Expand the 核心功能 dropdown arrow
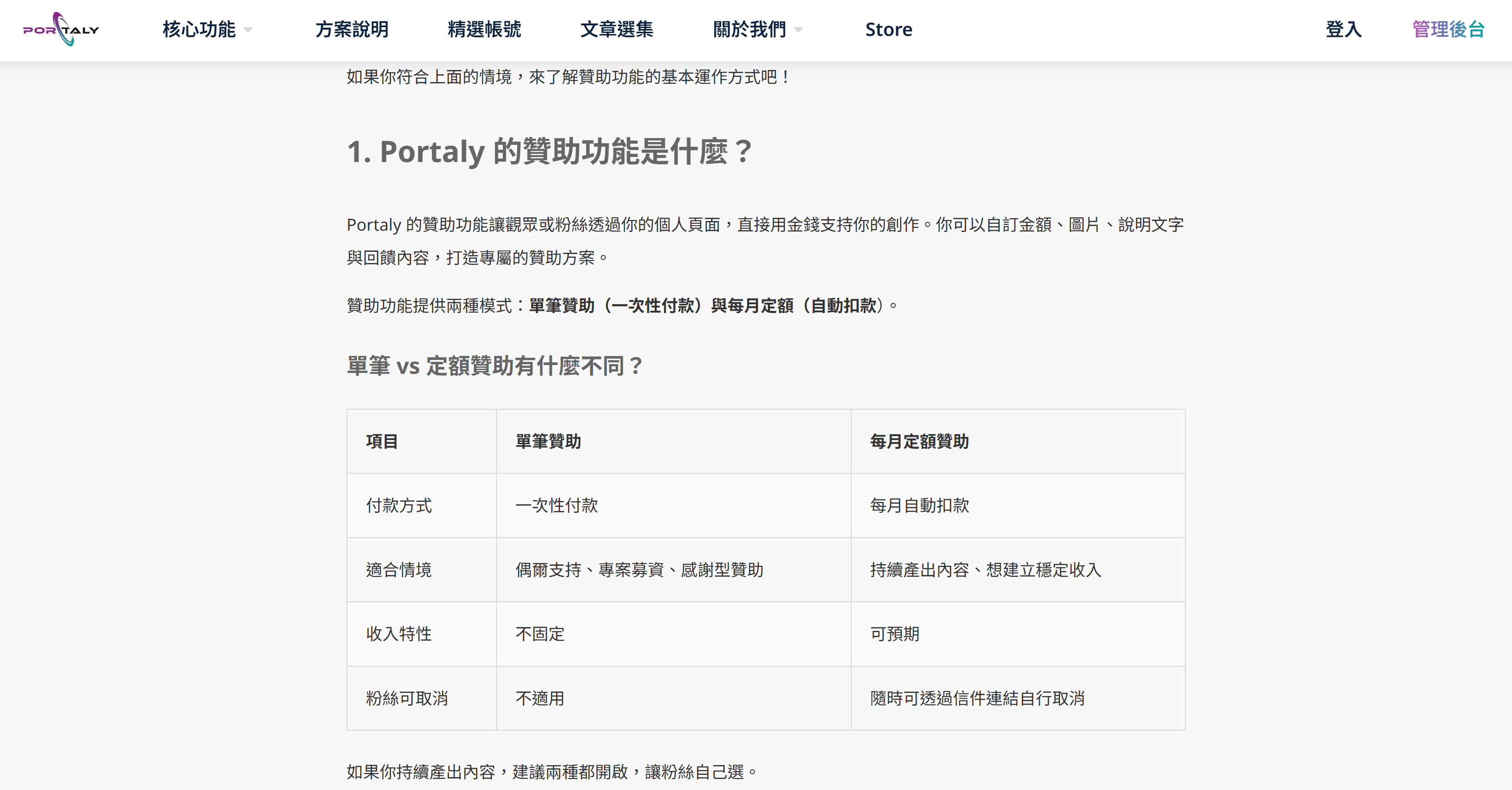 (248, 30)
